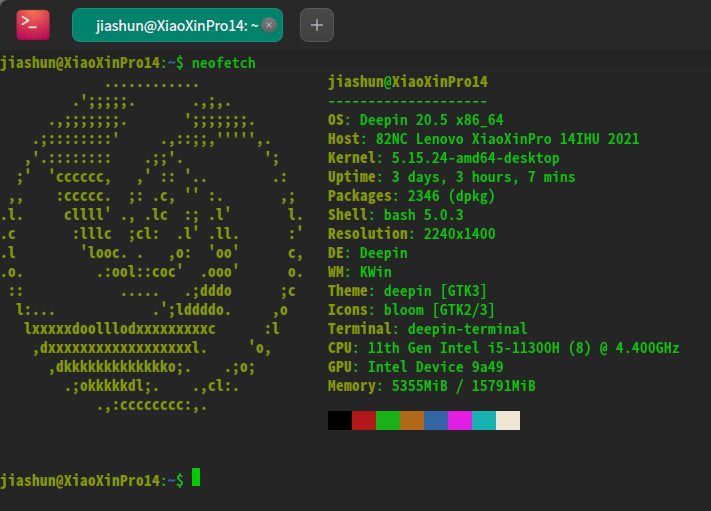
Task: Click the Theme value 'deepin [GTK3]'
Action: coord(435,292)
